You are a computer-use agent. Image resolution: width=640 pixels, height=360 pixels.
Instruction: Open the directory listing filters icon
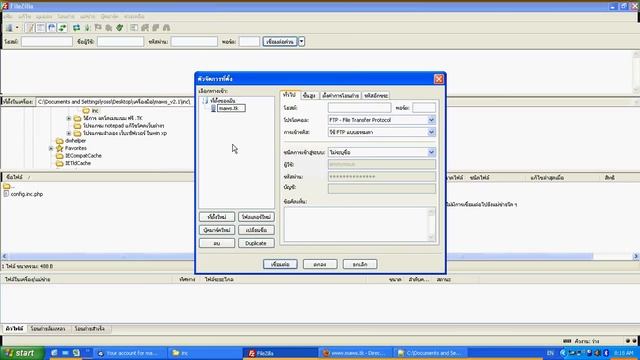[134, 28]
